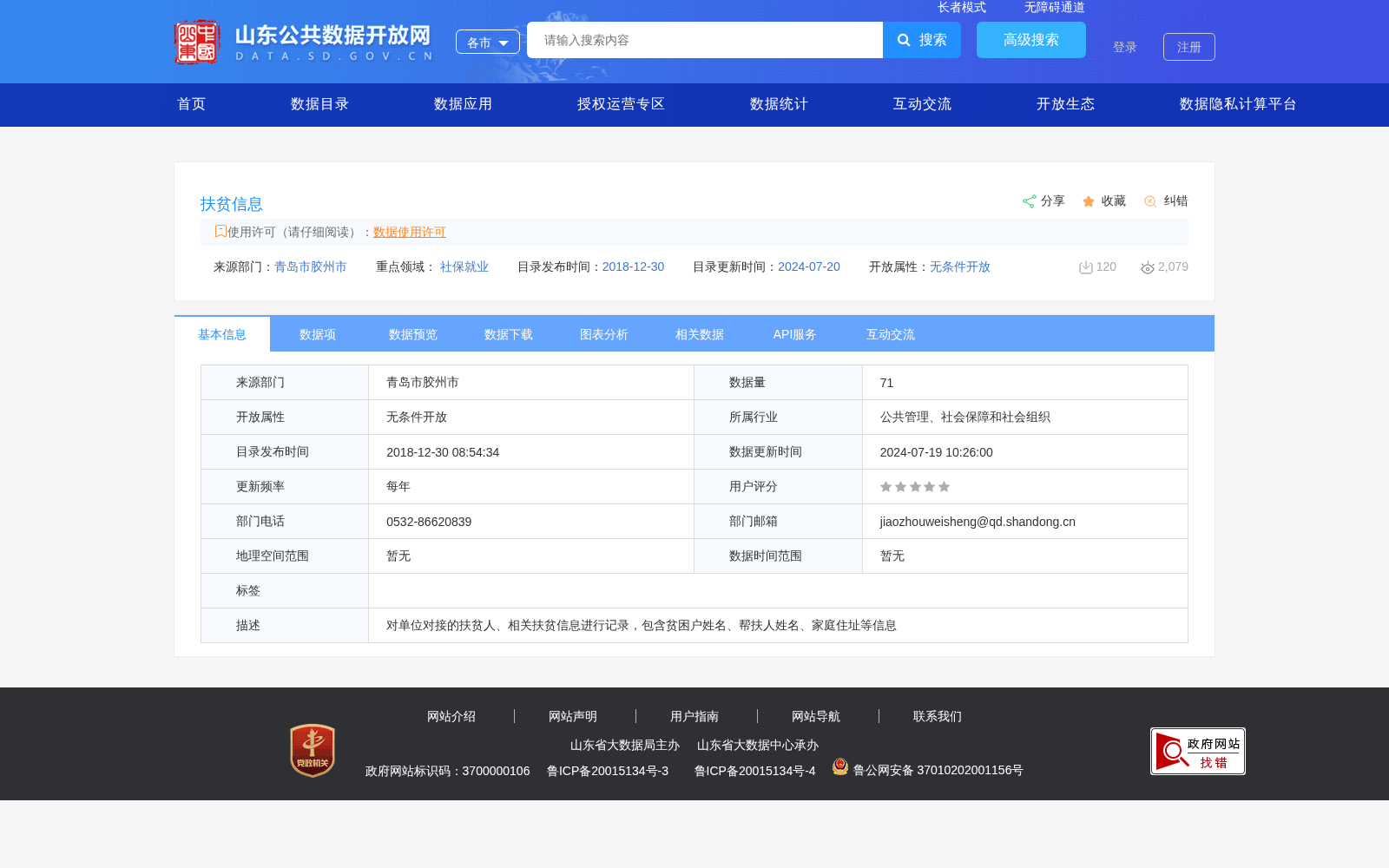Open 数据应用 navigation item
The width and height of the screenshot is (1389, 868).
[463, 104]
